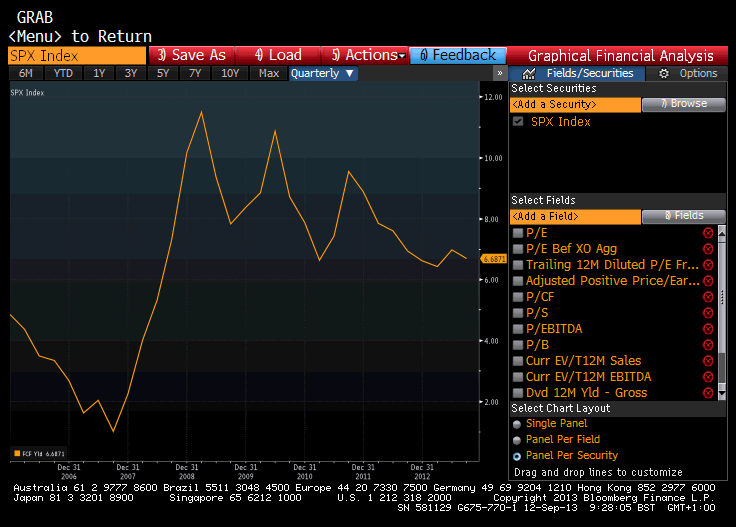The image size is (736, 527).
Task: Select the Single Panel layout
Action: coord(517,424)
